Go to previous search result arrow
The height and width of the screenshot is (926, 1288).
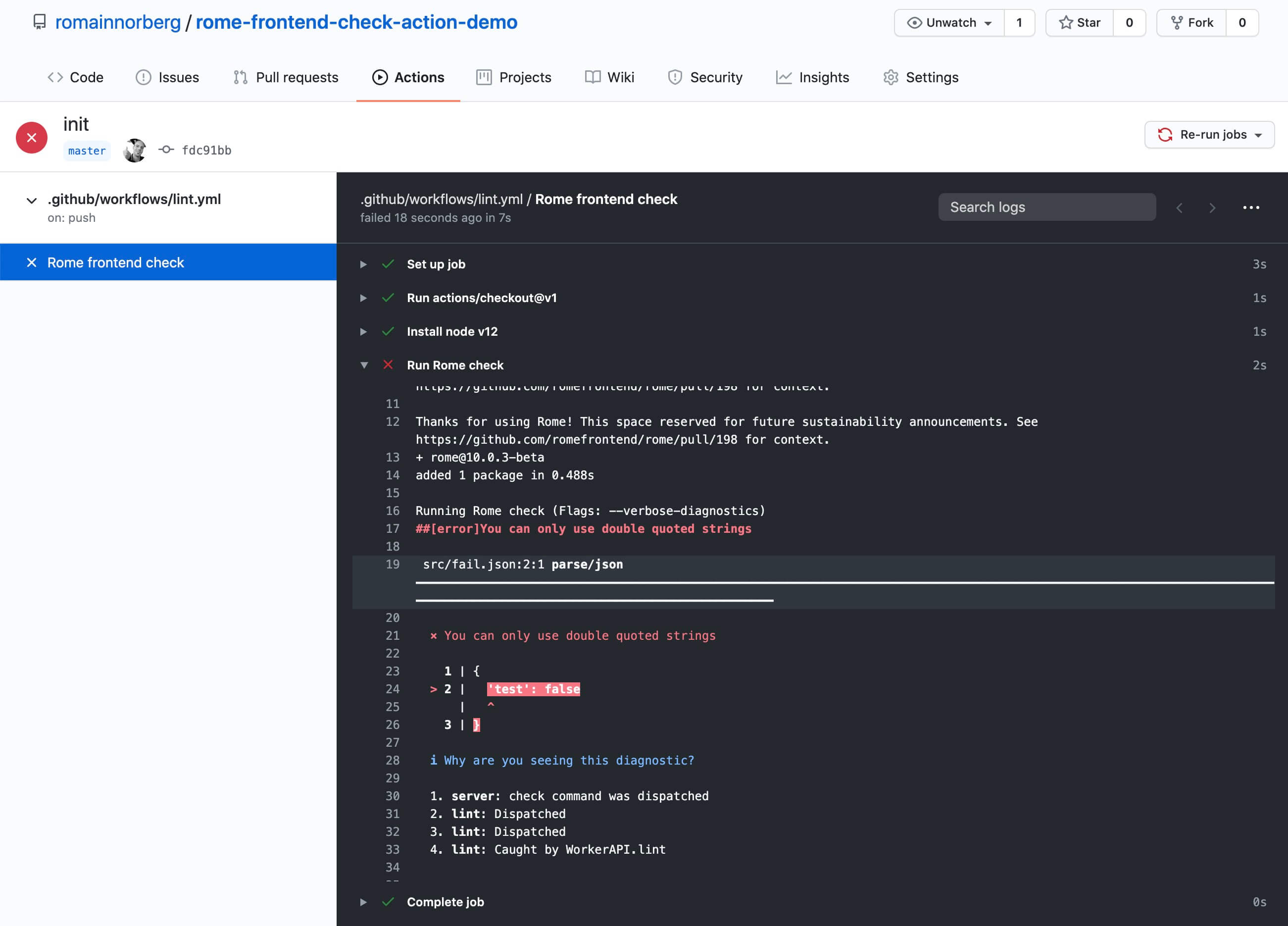[x=1180, y=208]
